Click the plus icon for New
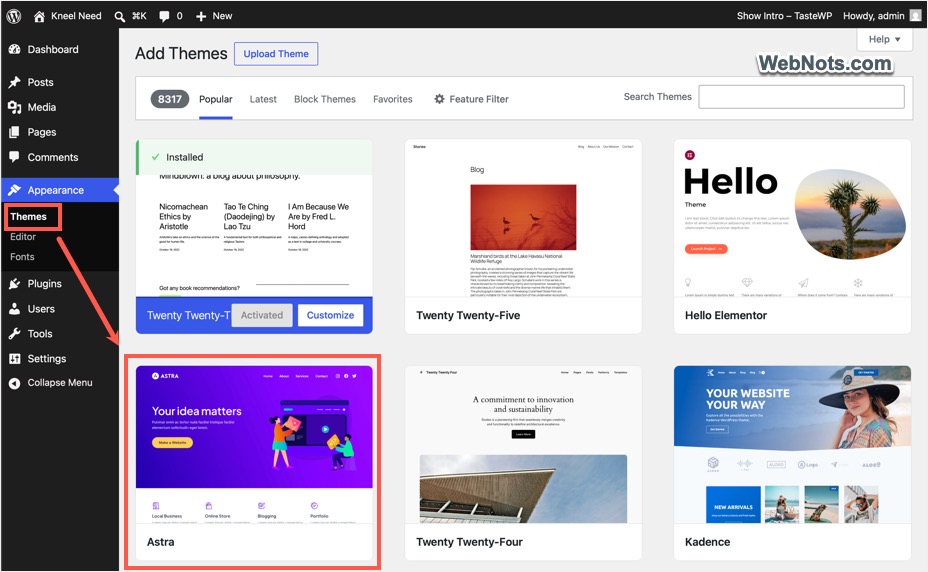Viewport: 928px width, 572px height. click(x=201, y=17)
